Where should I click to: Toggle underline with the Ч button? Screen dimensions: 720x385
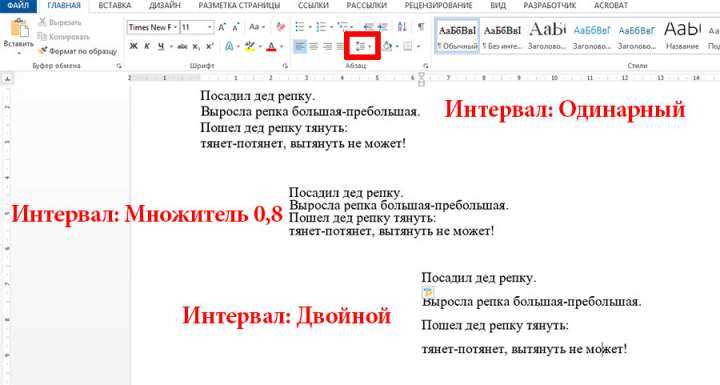[x=161, y=46]
